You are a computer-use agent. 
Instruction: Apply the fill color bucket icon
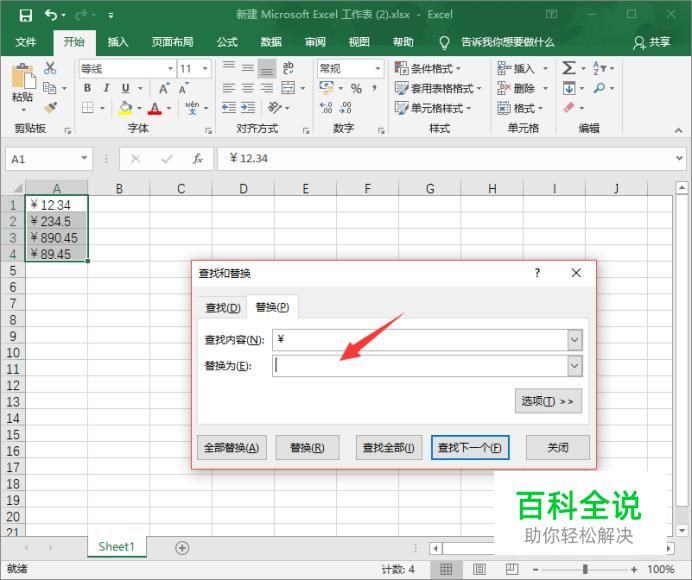(x=125, y=107)
